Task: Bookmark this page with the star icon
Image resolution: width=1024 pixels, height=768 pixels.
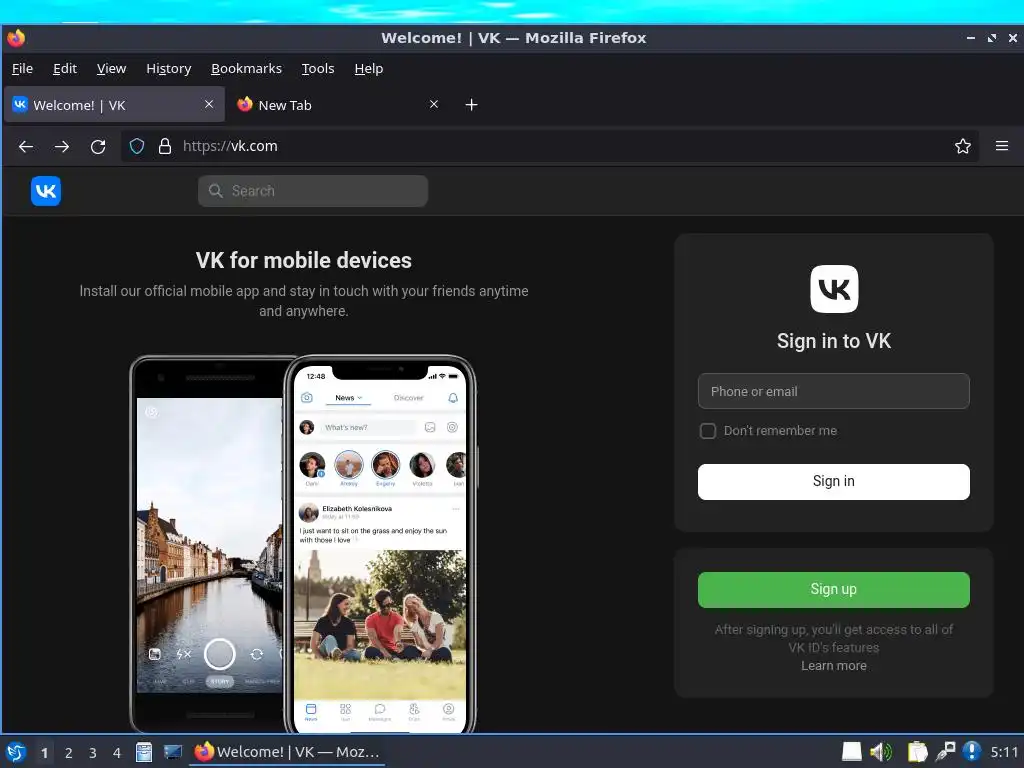Action: click(x=963, y=146)
